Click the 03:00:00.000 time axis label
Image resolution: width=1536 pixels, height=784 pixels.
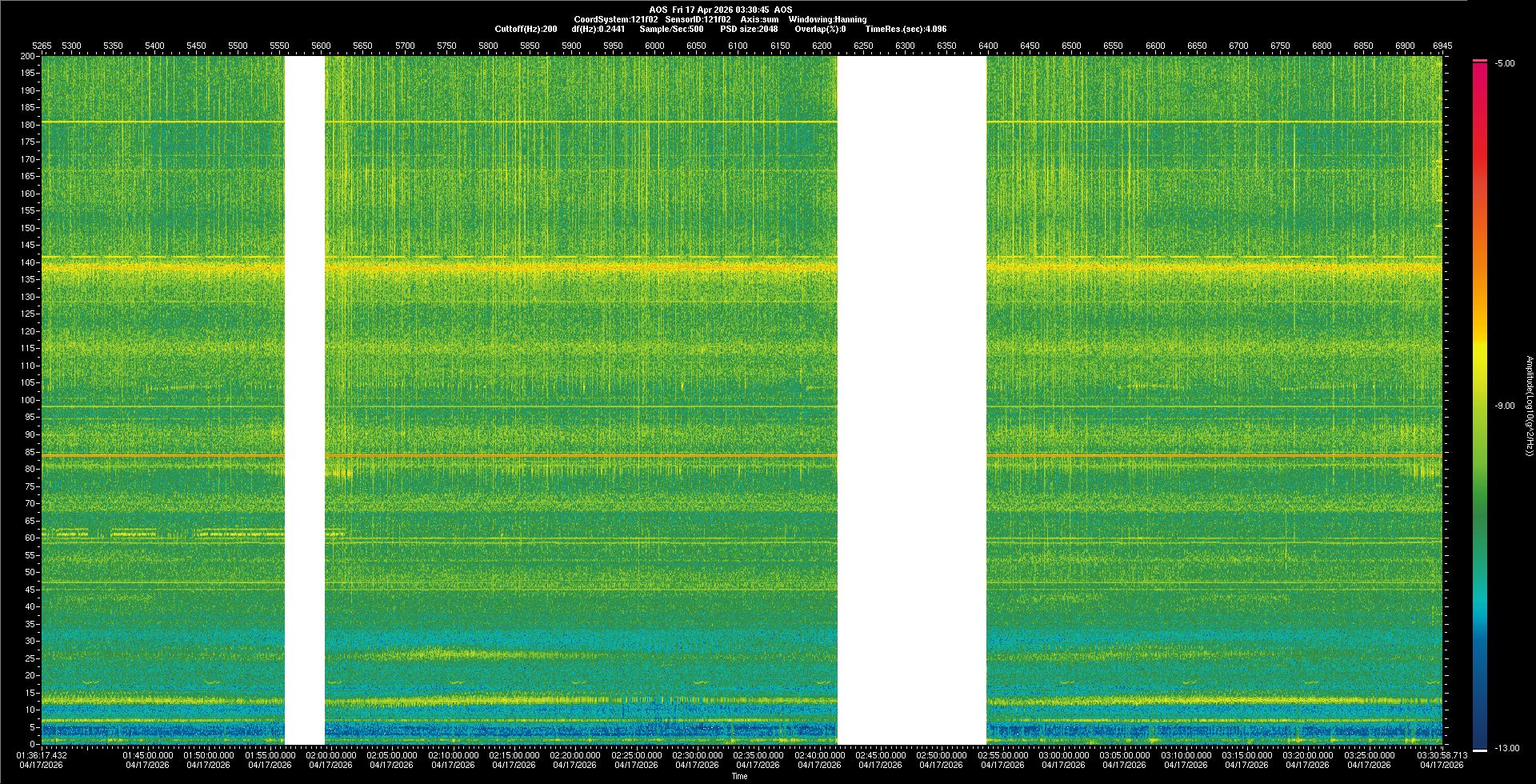1063,755
